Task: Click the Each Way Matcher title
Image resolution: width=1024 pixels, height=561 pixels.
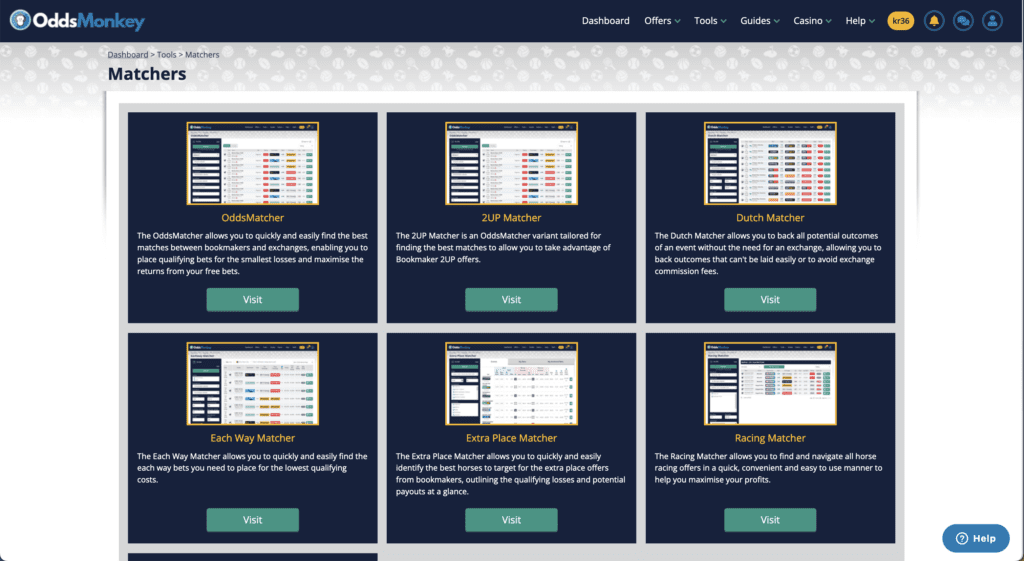Action: pyautogui.click(x=253, y=438)
